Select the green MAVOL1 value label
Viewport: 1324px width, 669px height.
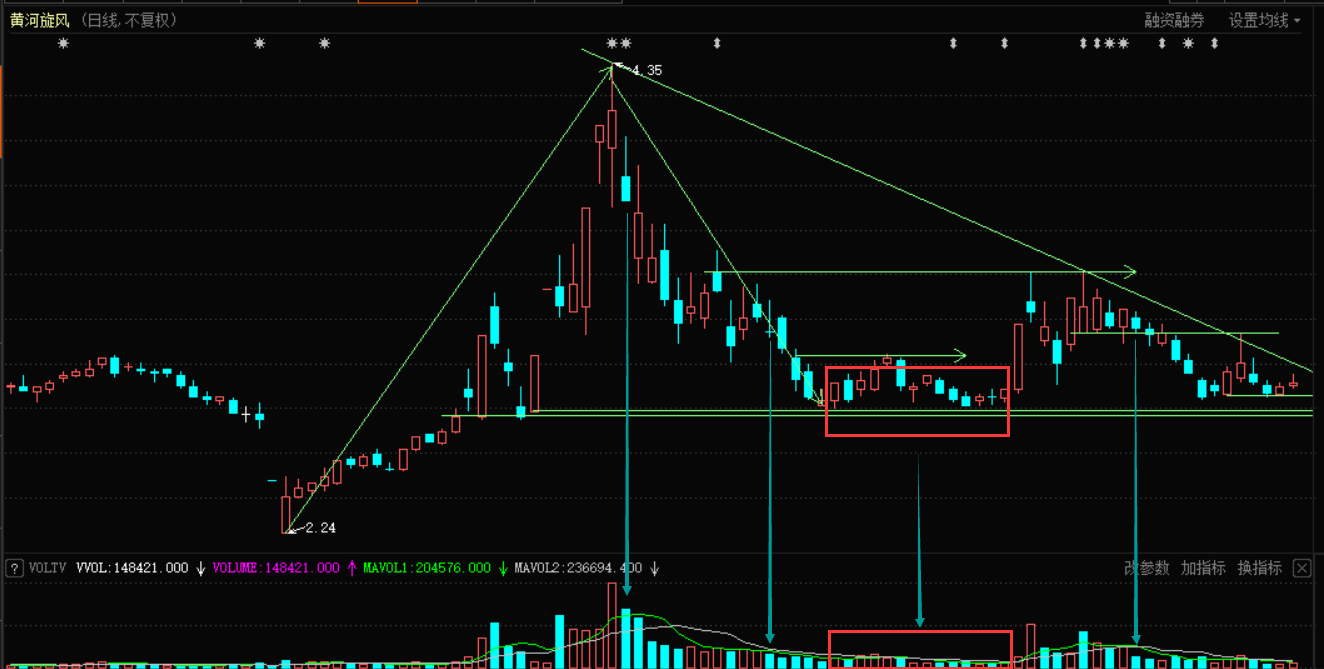pos(427,568)
